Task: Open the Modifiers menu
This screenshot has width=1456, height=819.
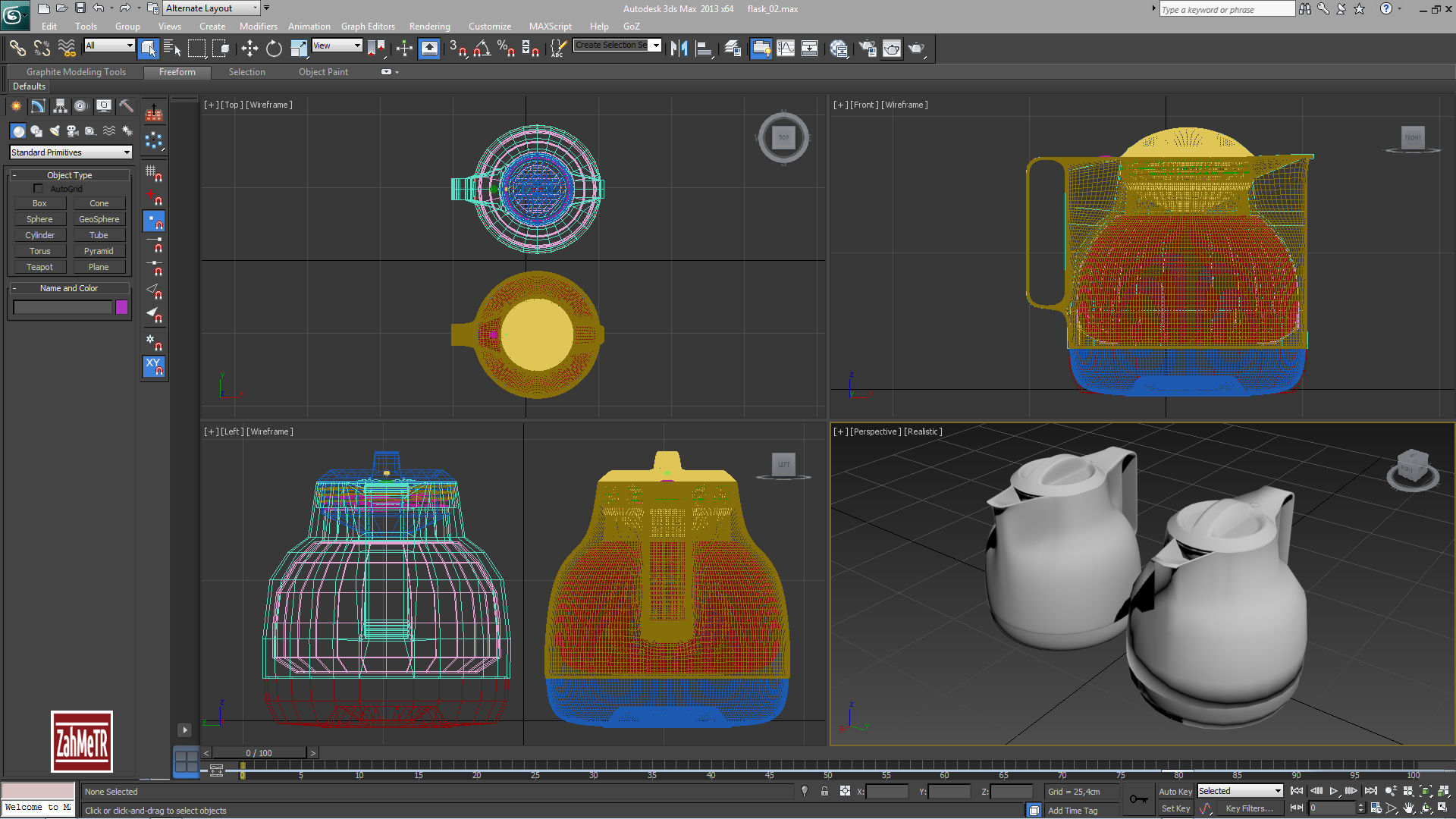Action: tap(258, 27)
